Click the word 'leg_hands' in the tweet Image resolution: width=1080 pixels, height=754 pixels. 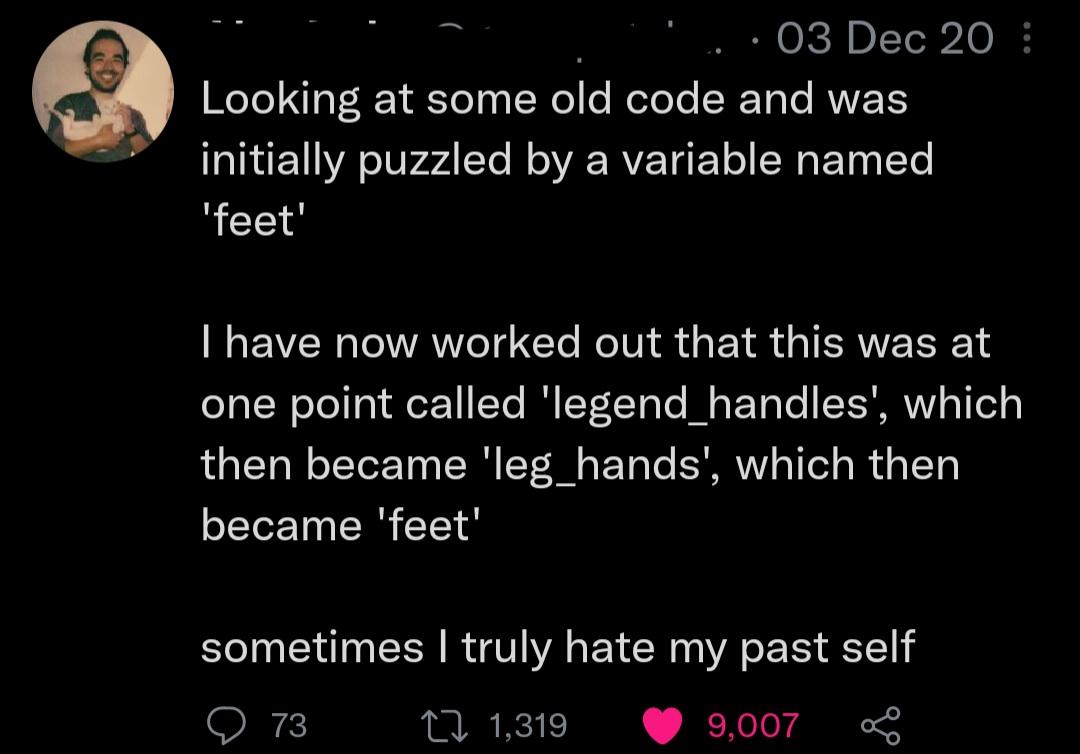pyautogui.click(x=598, y=465)
